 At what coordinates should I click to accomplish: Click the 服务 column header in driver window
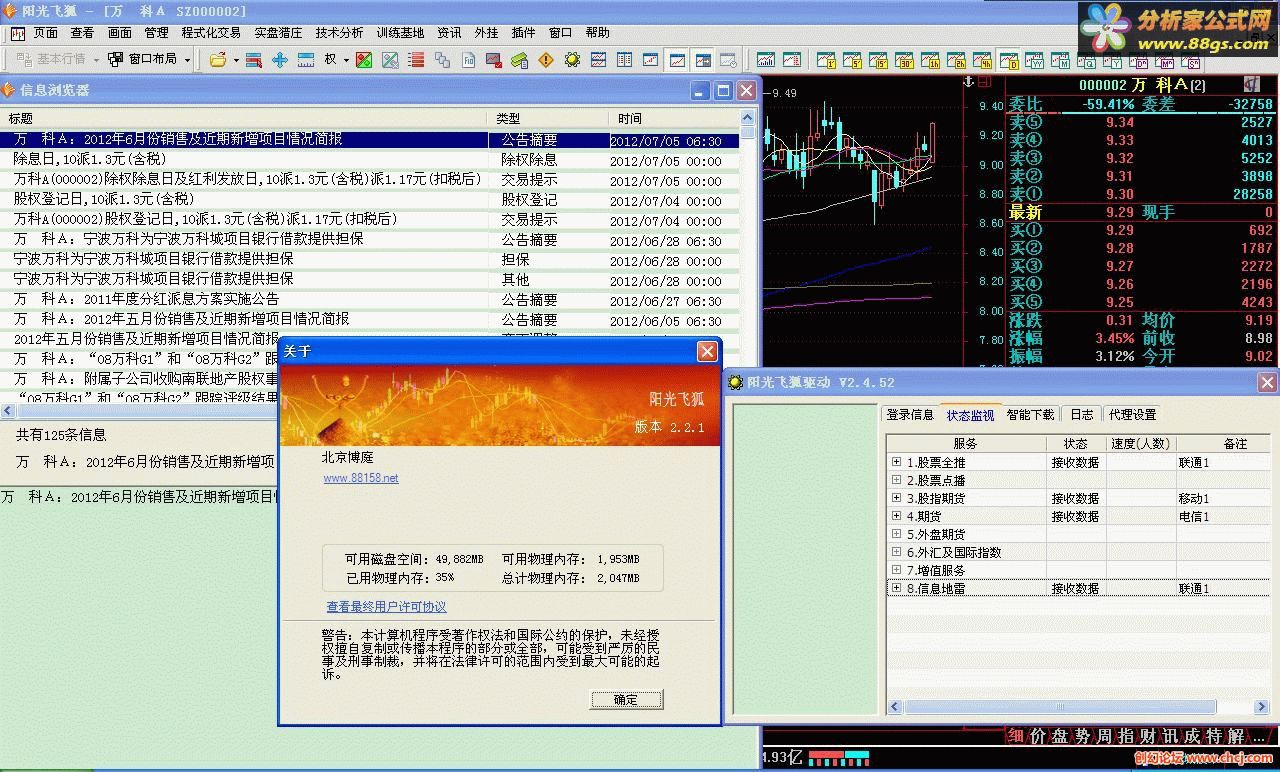pos(966,443)
